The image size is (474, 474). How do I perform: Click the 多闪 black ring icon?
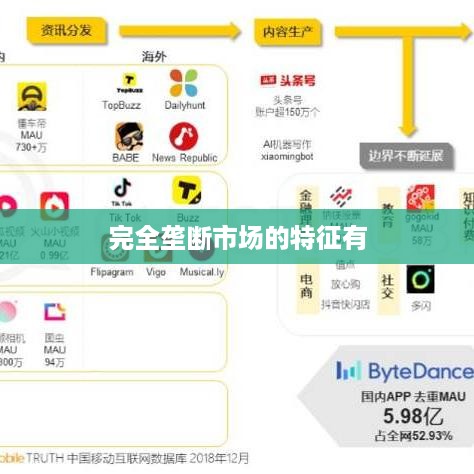point(421,279)
